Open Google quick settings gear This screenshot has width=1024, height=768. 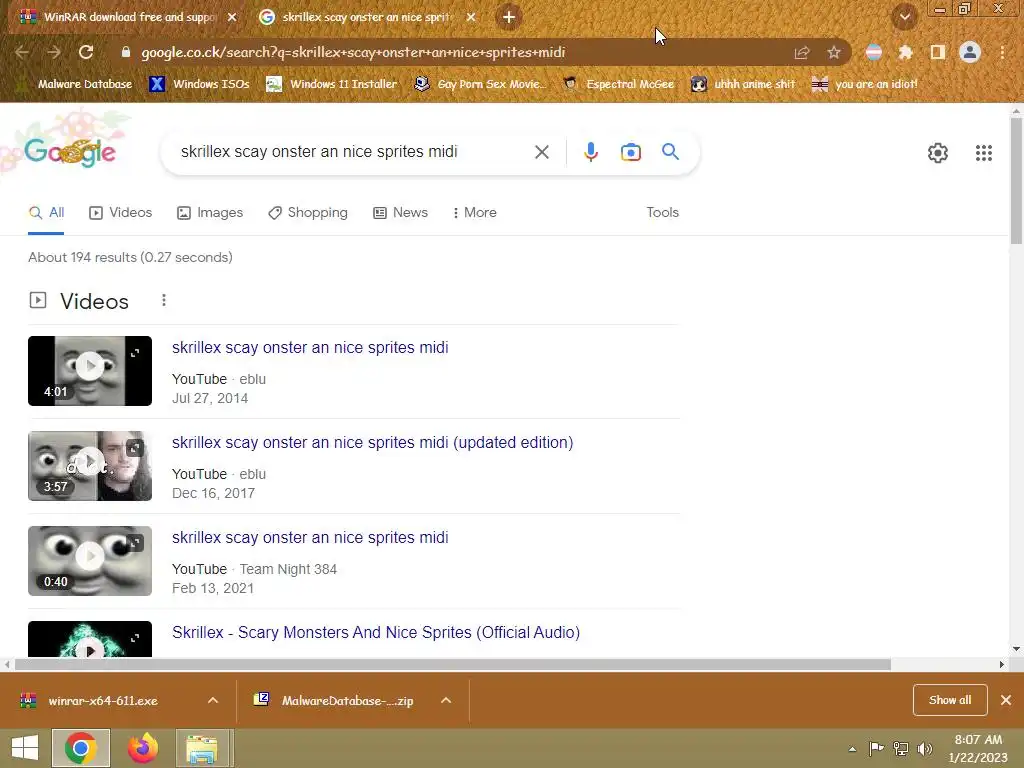pyautogui.click(x=938, y=153)
